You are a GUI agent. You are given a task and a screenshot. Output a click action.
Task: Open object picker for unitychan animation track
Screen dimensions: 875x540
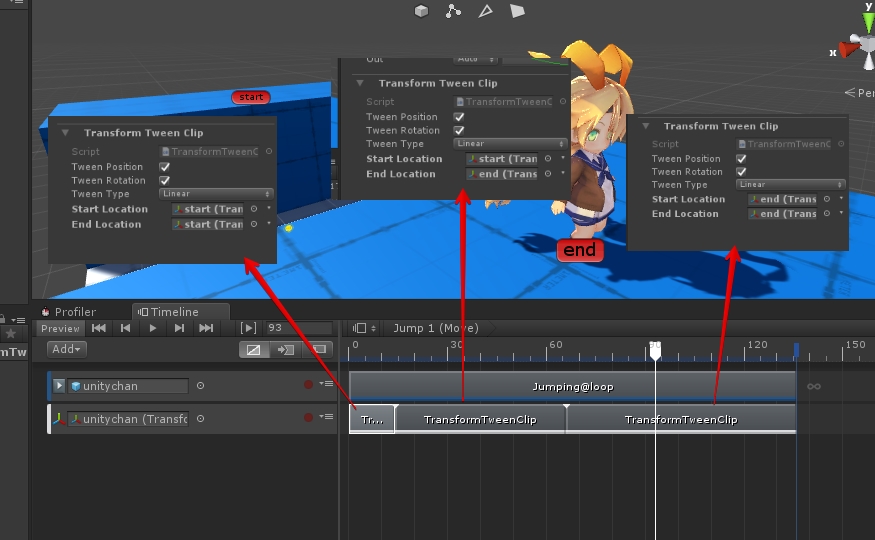200,385
